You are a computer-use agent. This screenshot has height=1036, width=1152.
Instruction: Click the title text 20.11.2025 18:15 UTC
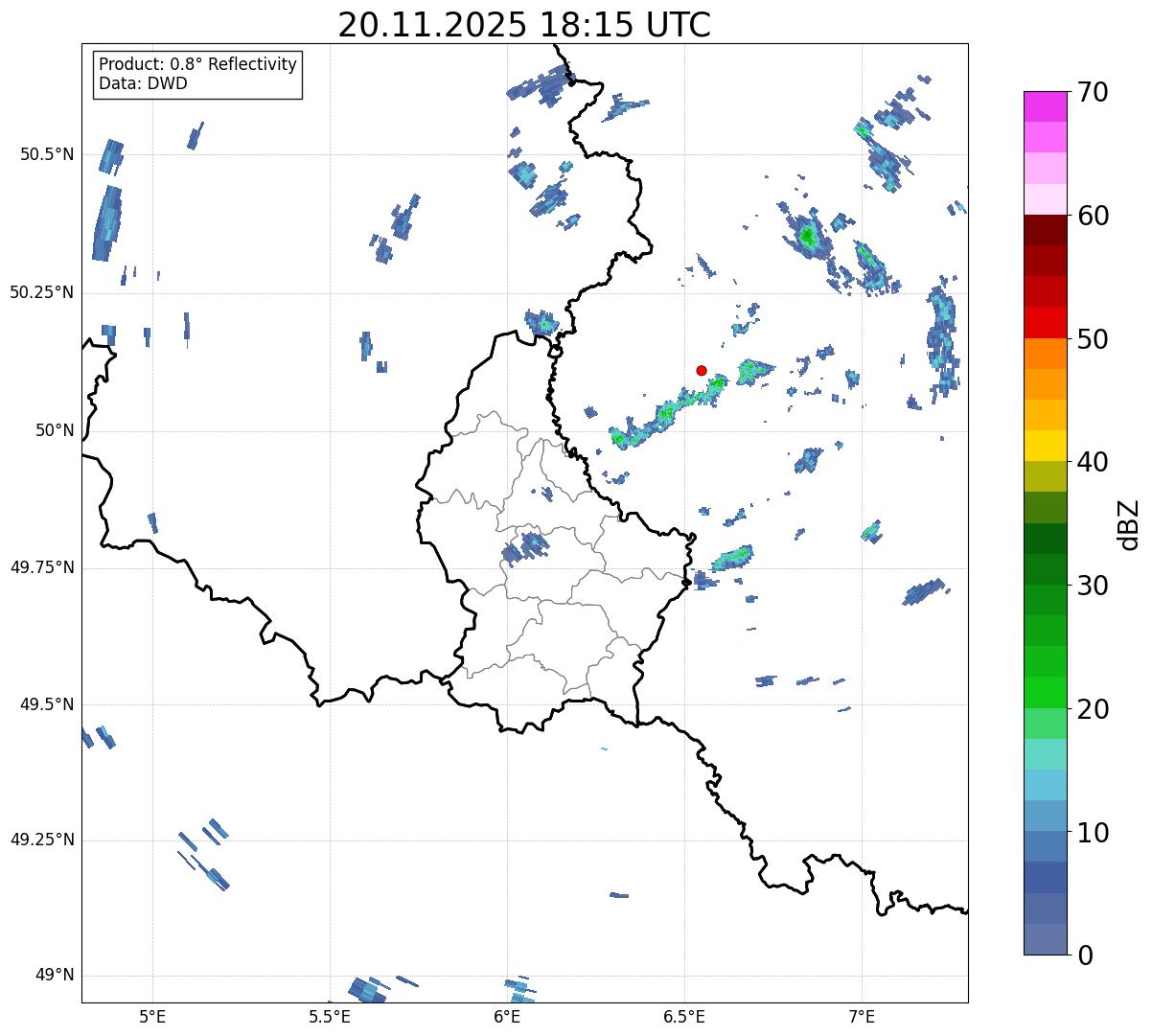tap(524, 25)
